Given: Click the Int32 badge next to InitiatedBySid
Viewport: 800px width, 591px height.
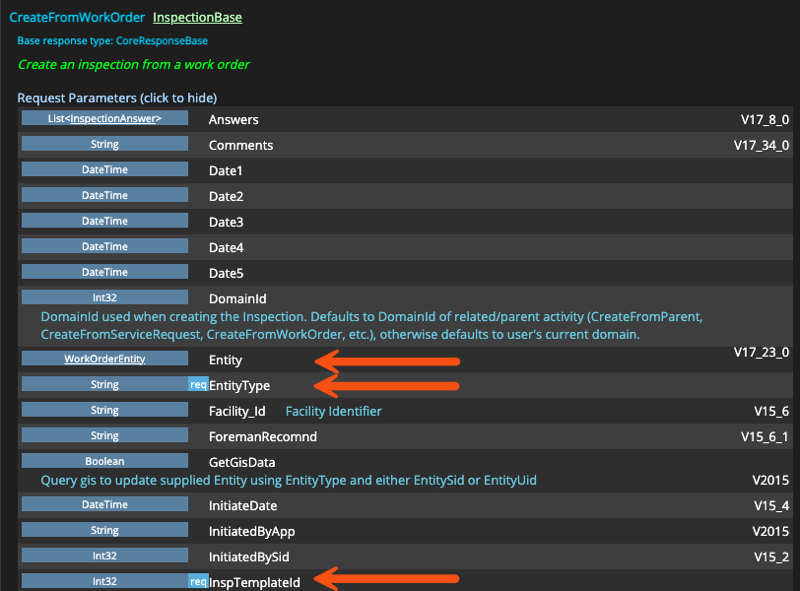Looking at the screenshot, I should coord(104,555).
